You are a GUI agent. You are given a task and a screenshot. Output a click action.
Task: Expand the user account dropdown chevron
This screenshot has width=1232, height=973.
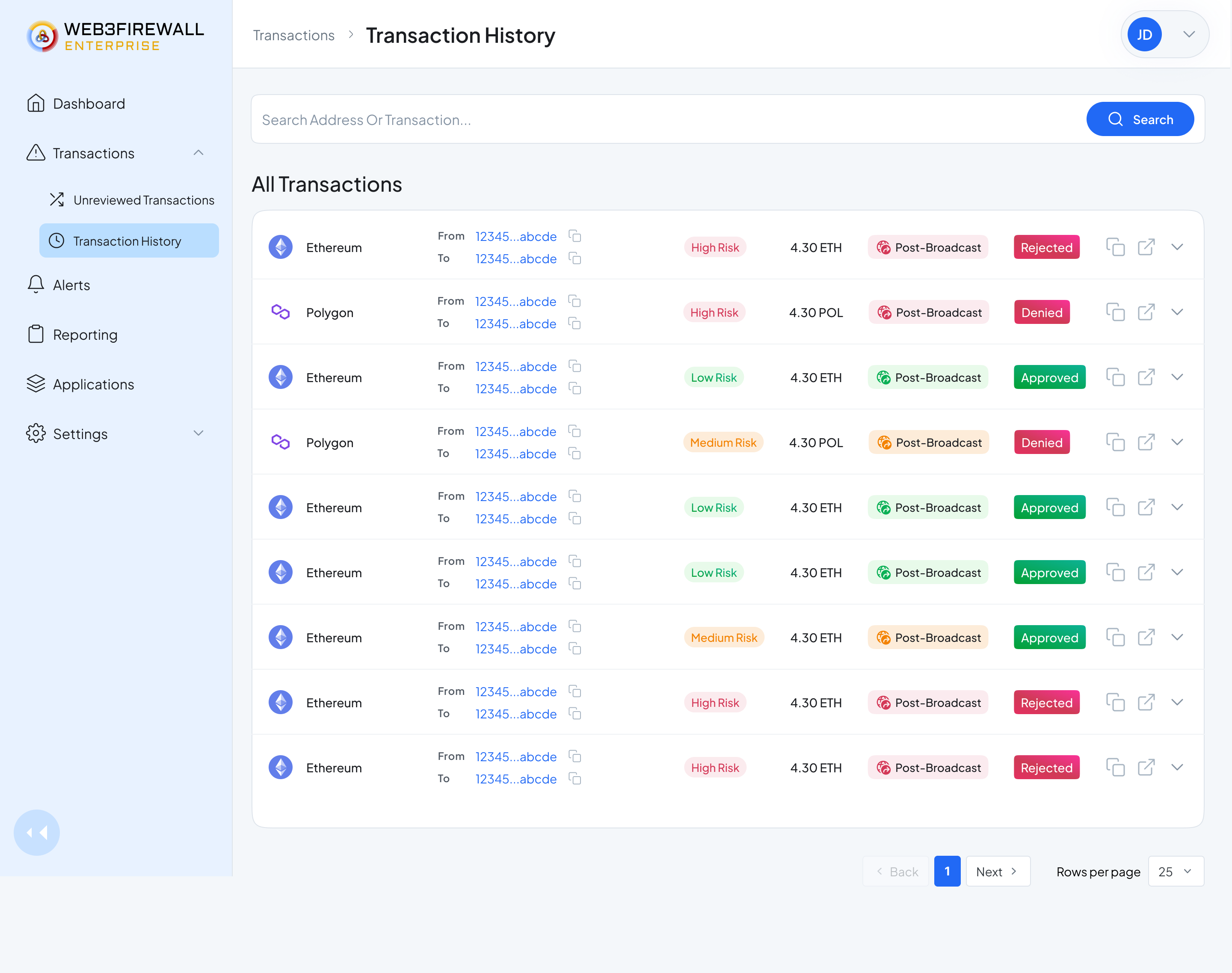[1189, 34]
